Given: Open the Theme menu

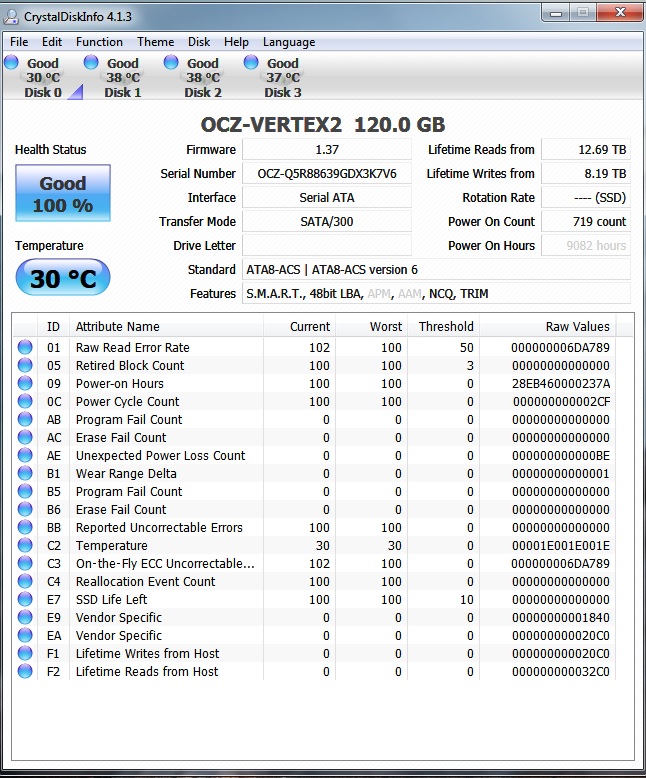Looking at the screenshot, I should point(155,42).
